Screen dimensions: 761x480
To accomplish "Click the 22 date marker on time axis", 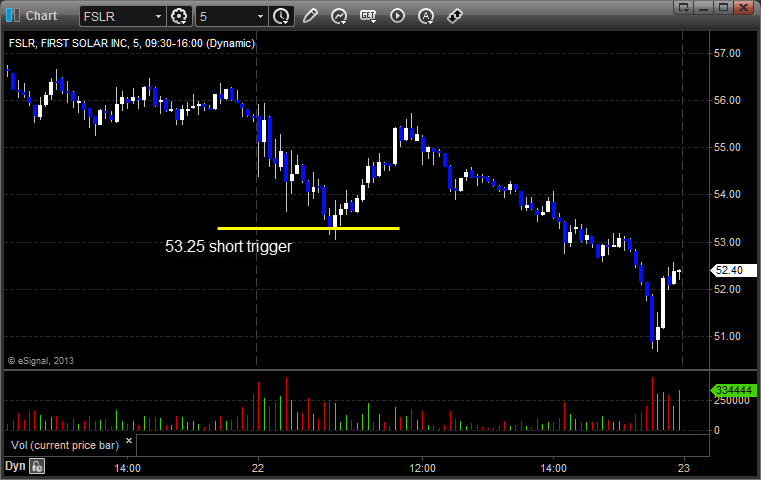I will click(x=258, y=468).
